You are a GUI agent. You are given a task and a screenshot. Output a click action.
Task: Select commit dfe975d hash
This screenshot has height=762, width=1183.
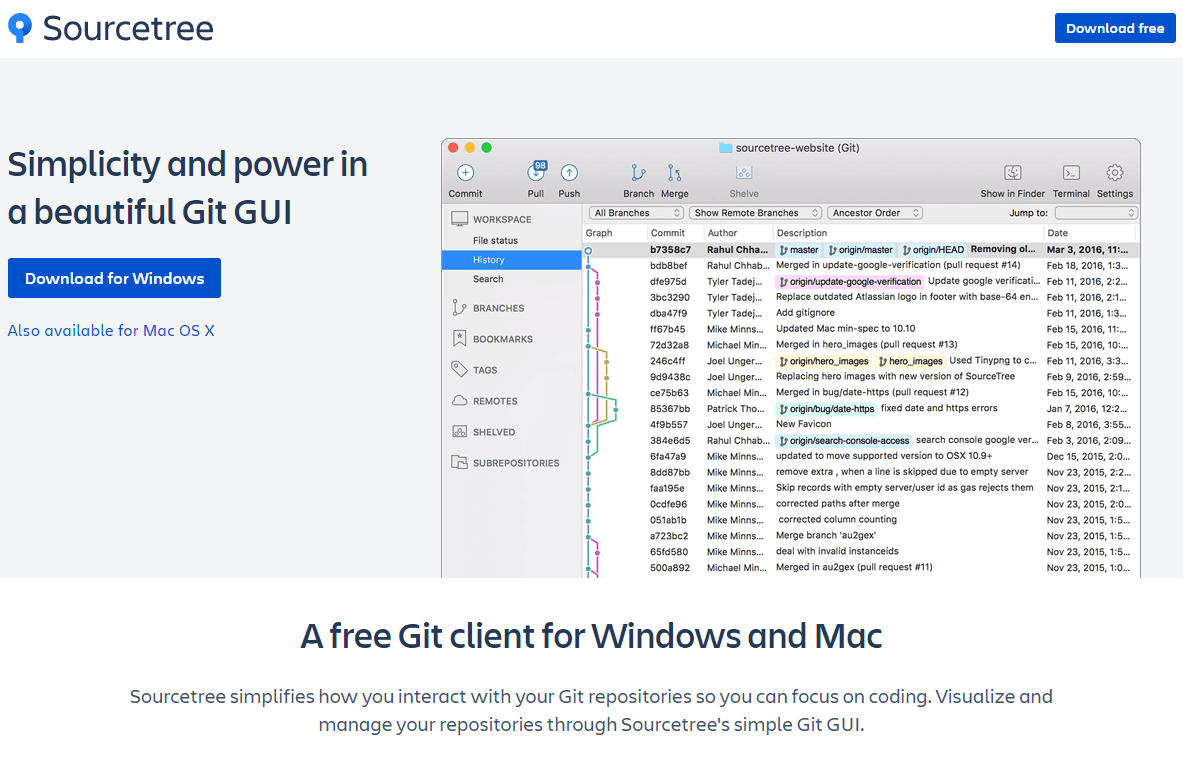pyautogui.click(x=668, y=281)
